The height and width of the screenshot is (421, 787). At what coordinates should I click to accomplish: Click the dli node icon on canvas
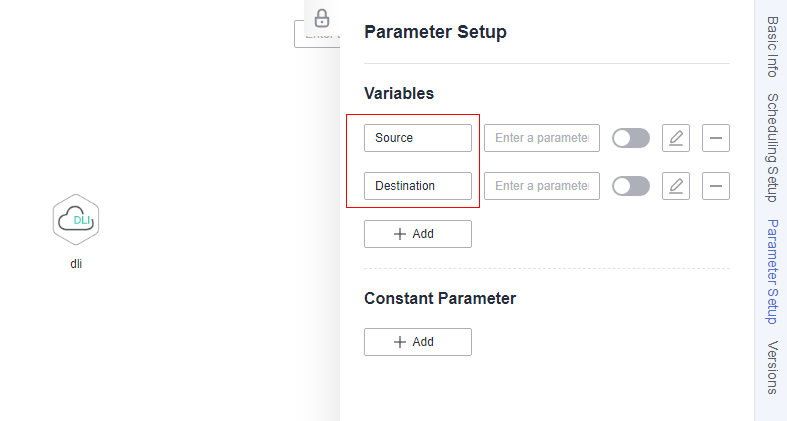tap(76, 219)
